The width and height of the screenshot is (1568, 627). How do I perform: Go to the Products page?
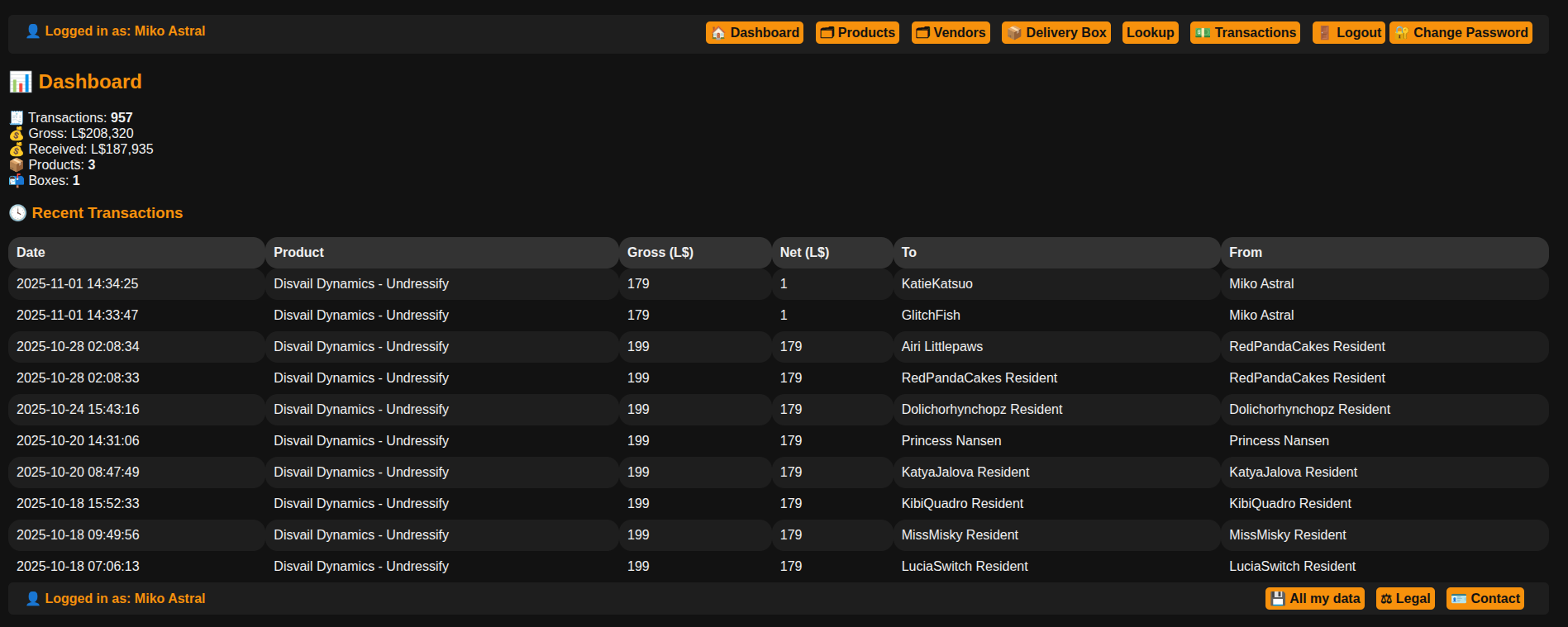point(857,33)
